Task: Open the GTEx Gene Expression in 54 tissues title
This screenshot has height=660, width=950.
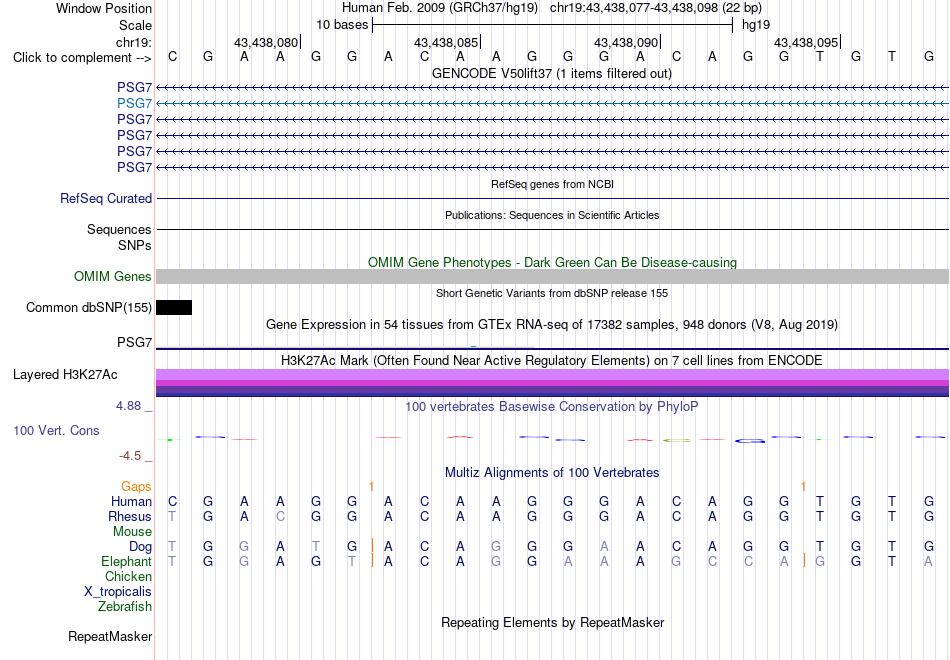Action: point(552,325)
